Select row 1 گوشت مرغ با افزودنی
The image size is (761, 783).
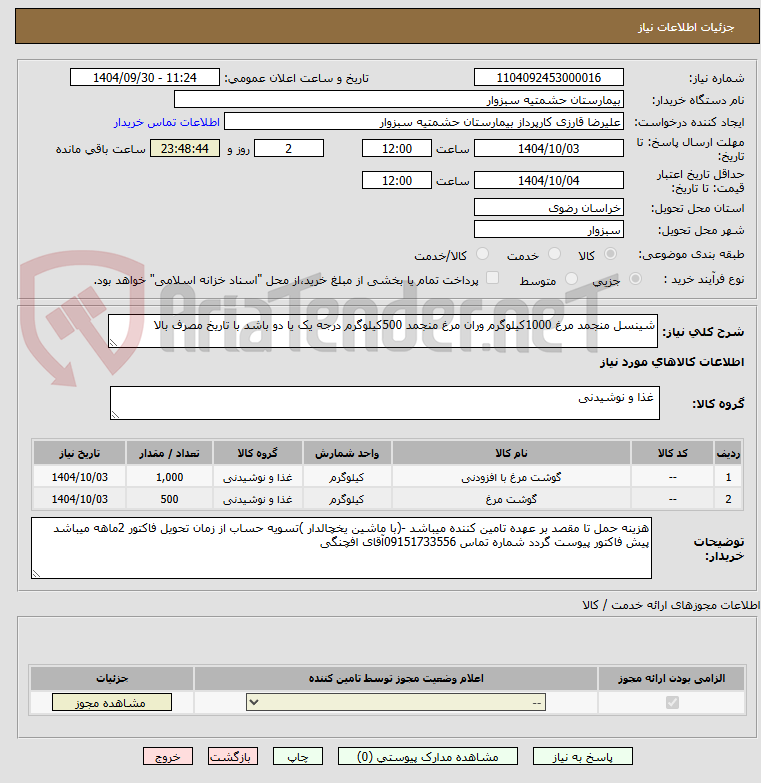(x=387, y=477)
